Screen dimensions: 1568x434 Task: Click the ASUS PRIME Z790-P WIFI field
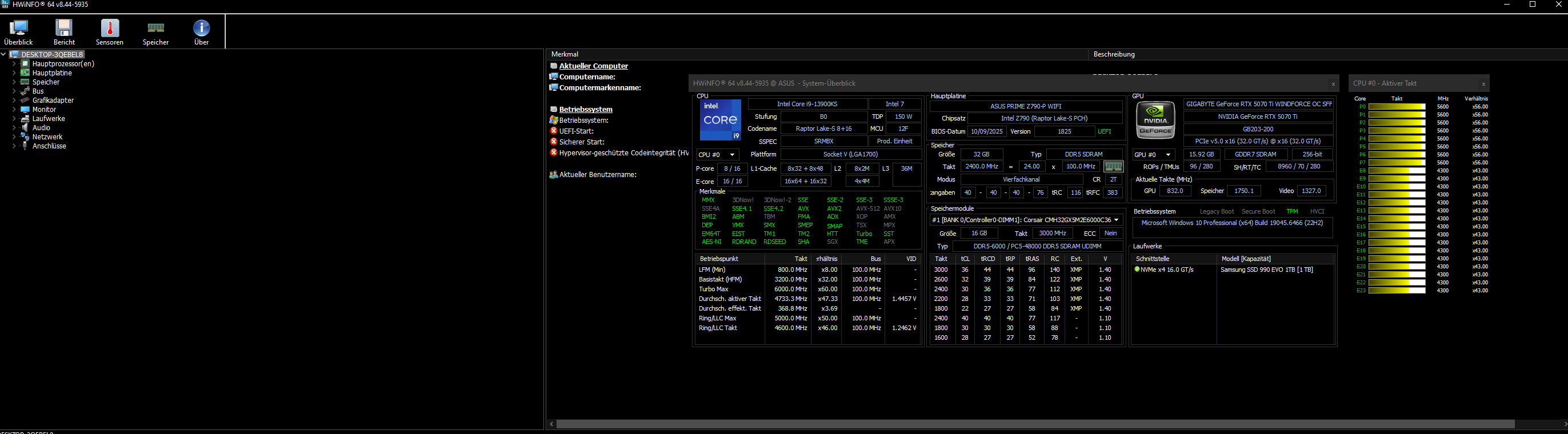point(1026,106)
